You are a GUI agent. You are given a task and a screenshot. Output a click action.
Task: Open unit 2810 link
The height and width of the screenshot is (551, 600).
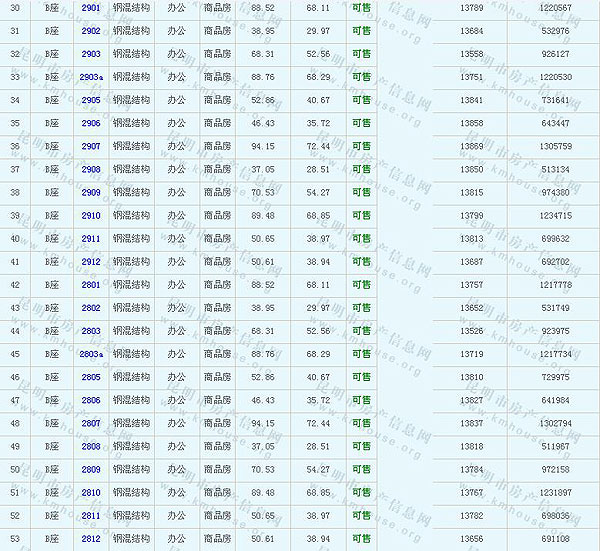click(91, 492)
